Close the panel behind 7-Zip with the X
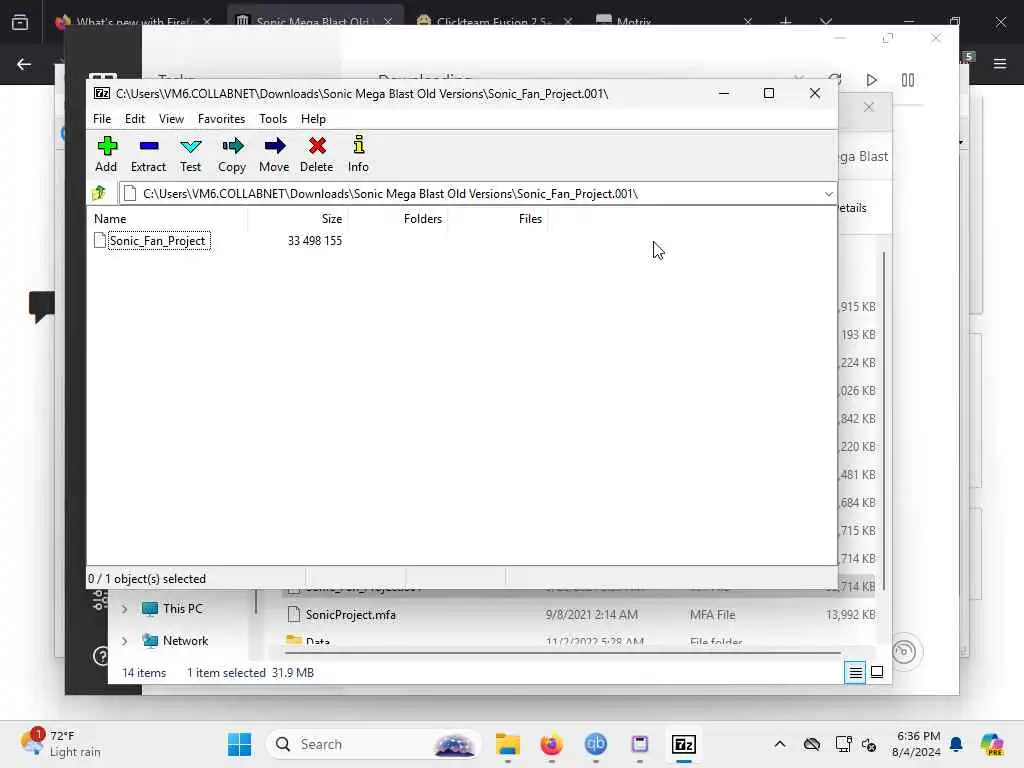This screenshot has height=768, width=1024. [x=869, y=107]
